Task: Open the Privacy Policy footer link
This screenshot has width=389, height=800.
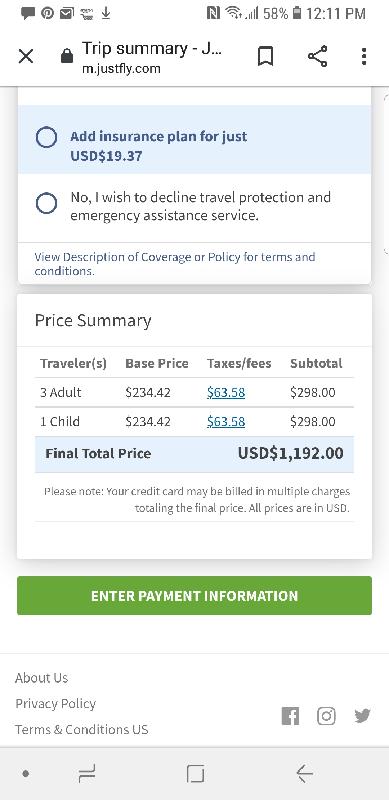Action: 56,704
